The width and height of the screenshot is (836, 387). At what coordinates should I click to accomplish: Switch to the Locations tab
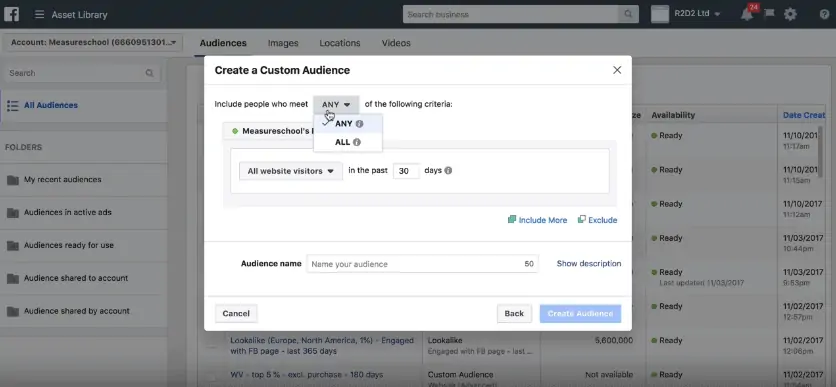(x=340, y=43)
